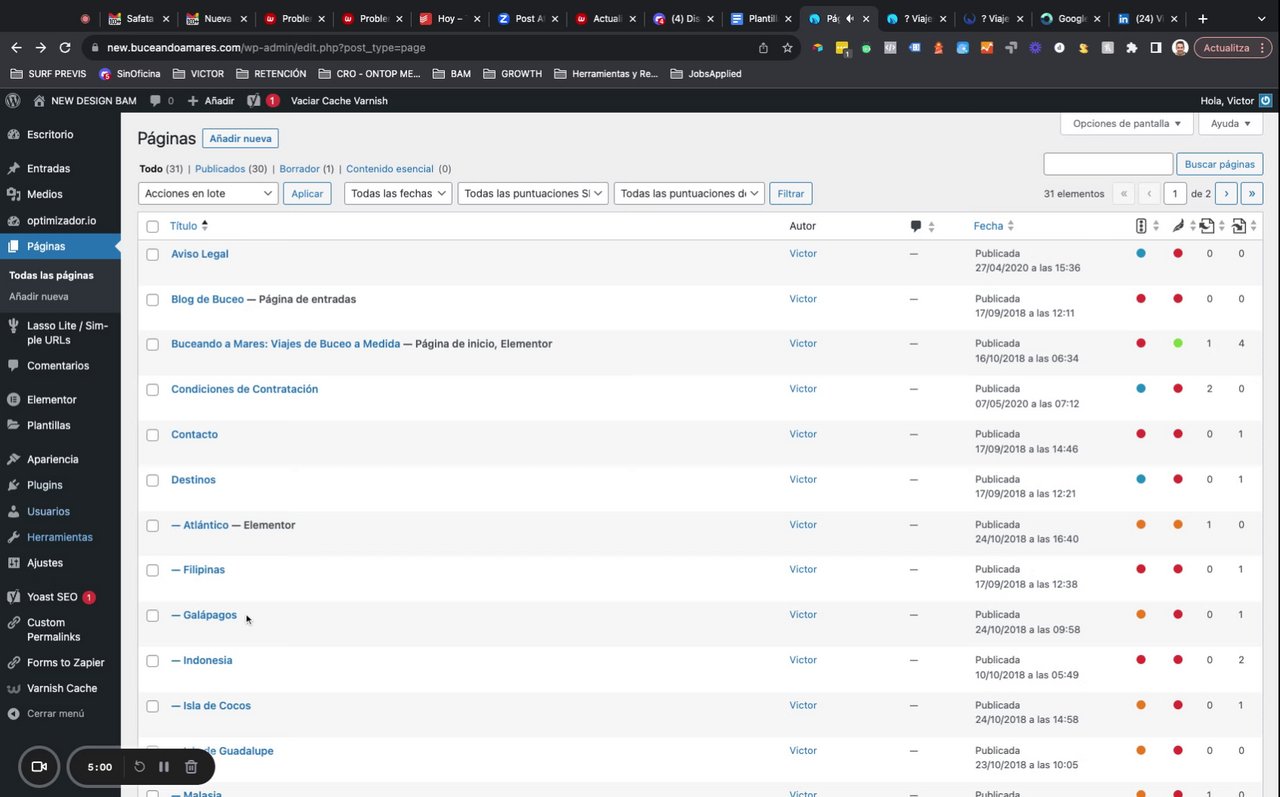Check the Blog de Buceo row checkbox
This screenshot has width=1280, height=797.
tap(153, 300)
